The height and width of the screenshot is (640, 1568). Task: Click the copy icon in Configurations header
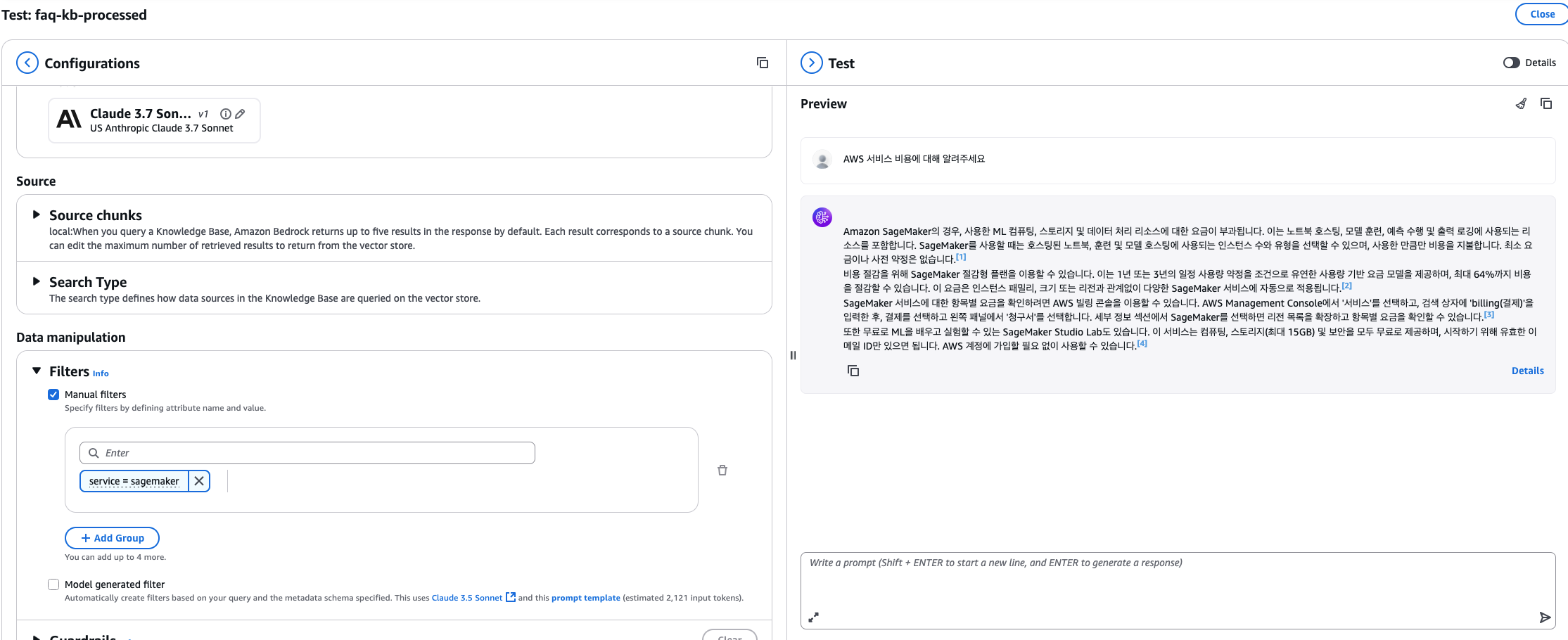pyautogui.click(x=763, y=63)
